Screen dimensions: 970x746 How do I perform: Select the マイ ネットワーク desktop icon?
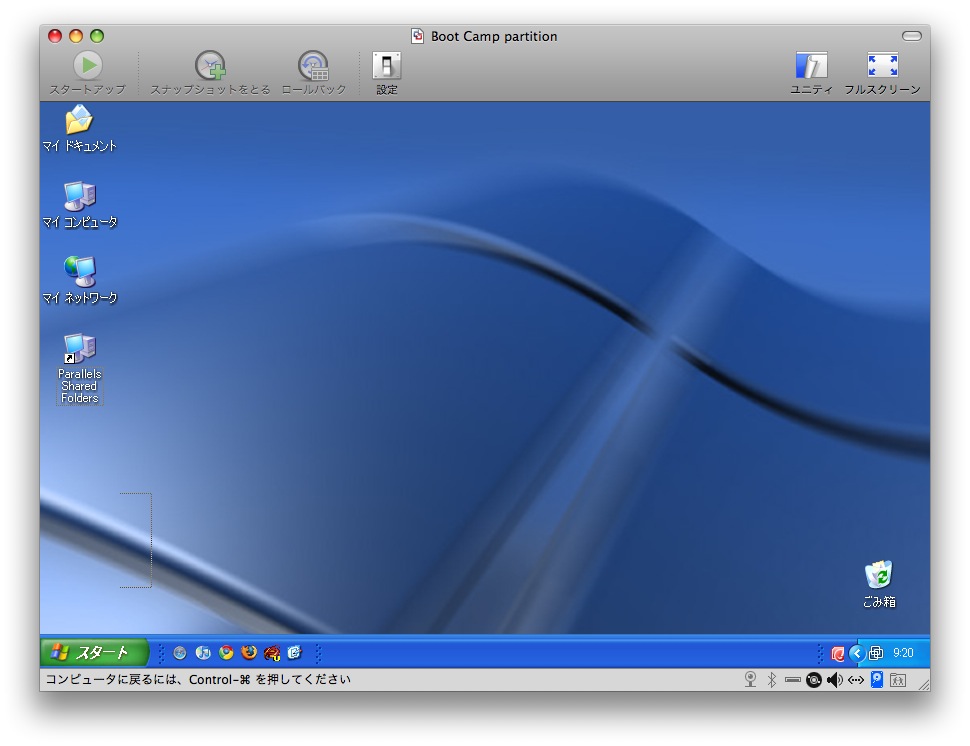(x=79, y=280)
